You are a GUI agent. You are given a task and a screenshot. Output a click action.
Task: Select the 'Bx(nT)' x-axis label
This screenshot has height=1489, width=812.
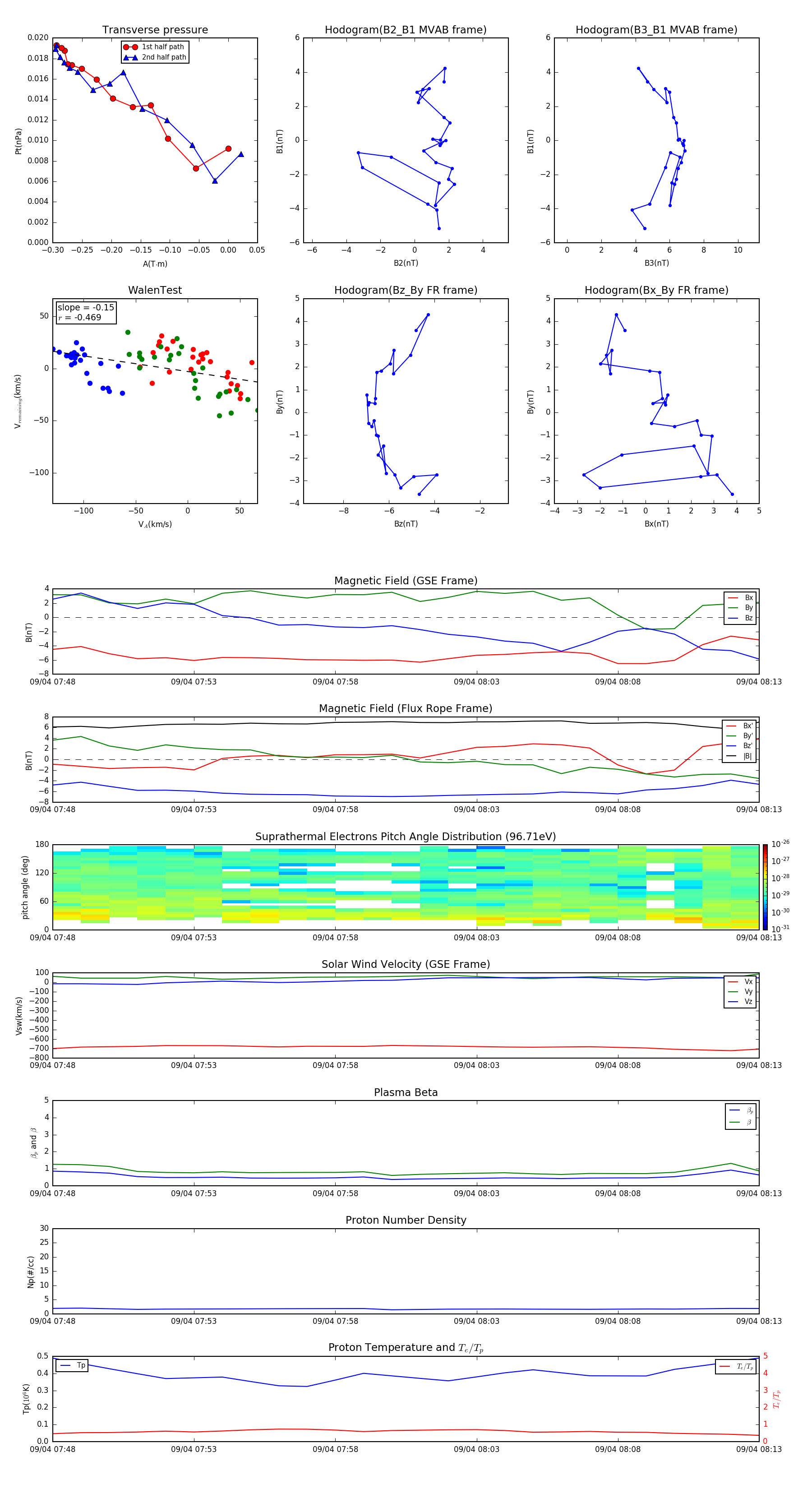point(656,524)
